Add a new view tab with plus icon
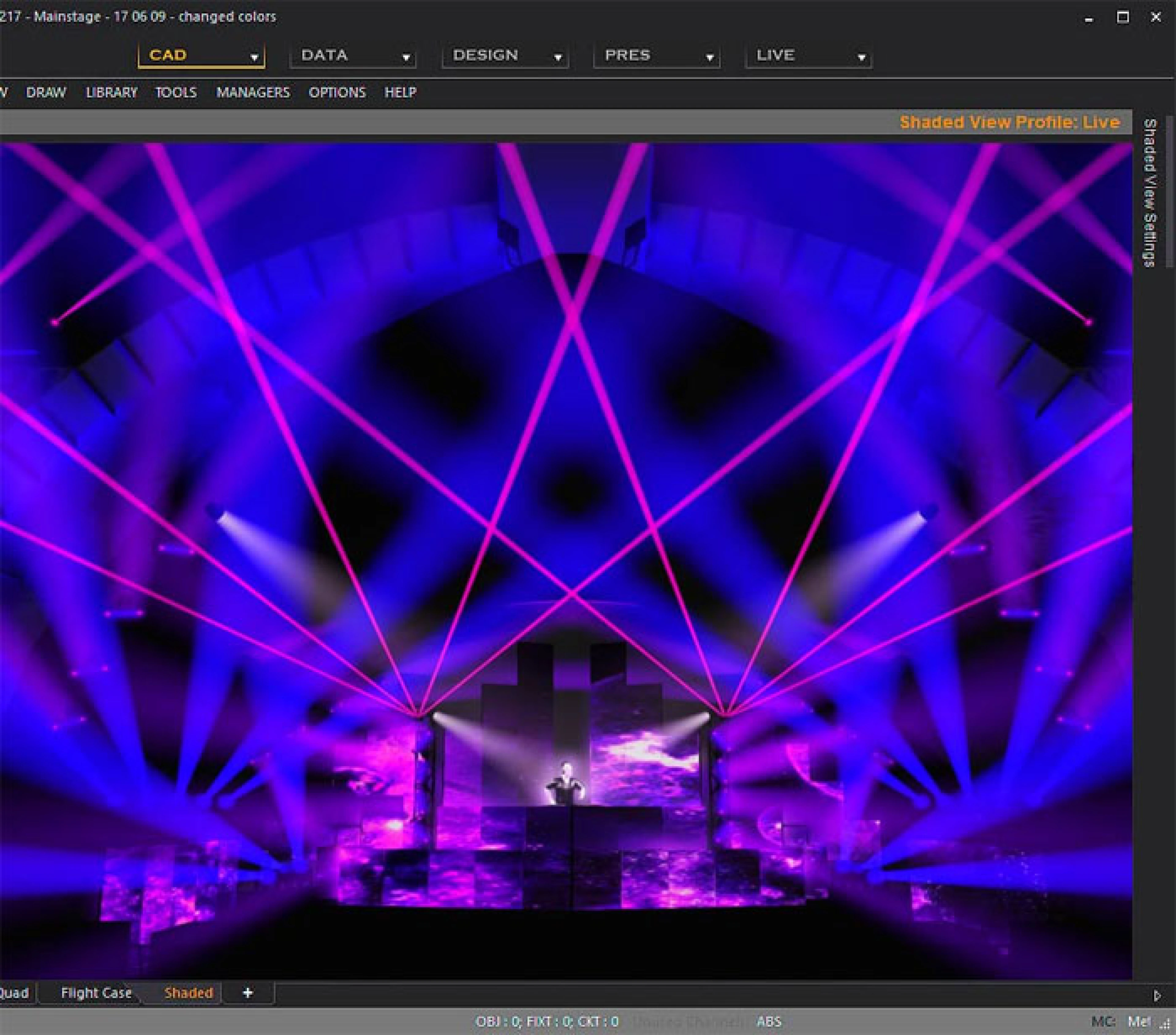The height and width of the screenshot is (1035, 1176). [x=248, y=992]
